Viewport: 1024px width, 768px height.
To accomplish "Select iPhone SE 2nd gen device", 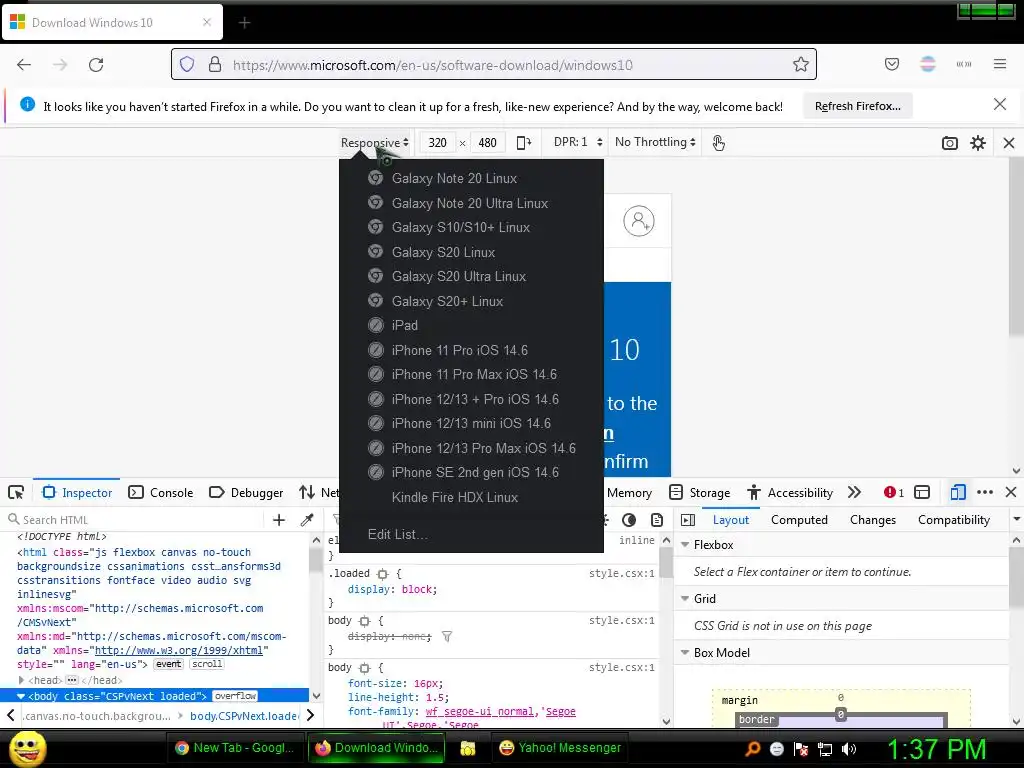I will 471,472.
